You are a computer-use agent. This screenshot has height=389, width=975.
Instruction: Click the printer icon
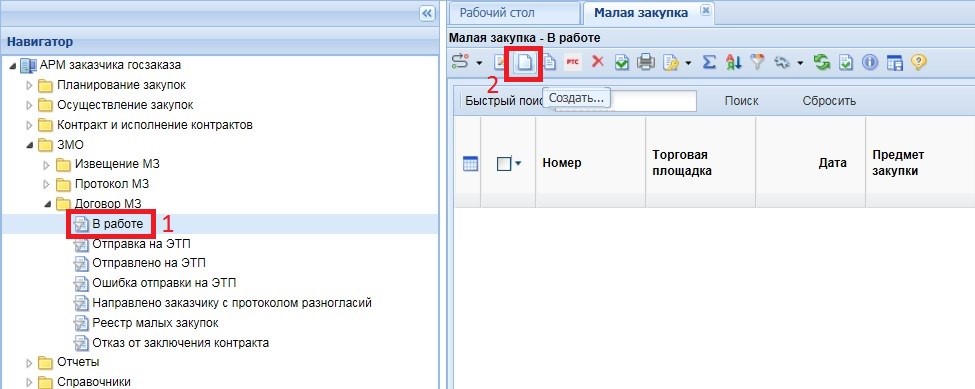coord(647,62)
